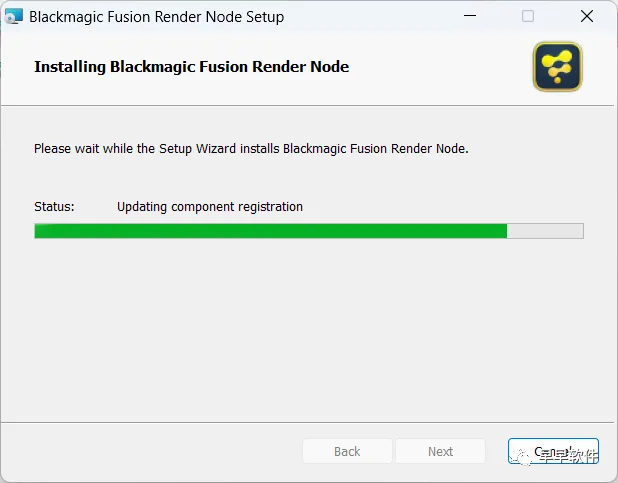
Task: Click white banner space between heading and logo
Action: pos(439,67)
